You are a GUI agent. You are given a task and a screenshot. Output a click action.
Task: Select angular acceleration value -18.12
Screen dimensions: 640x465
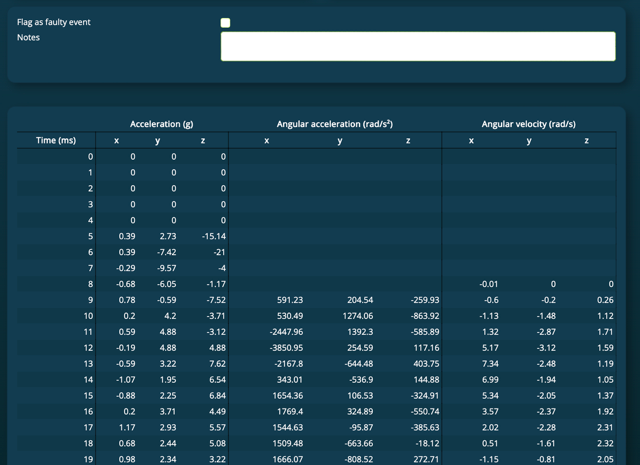coord(428,443)
